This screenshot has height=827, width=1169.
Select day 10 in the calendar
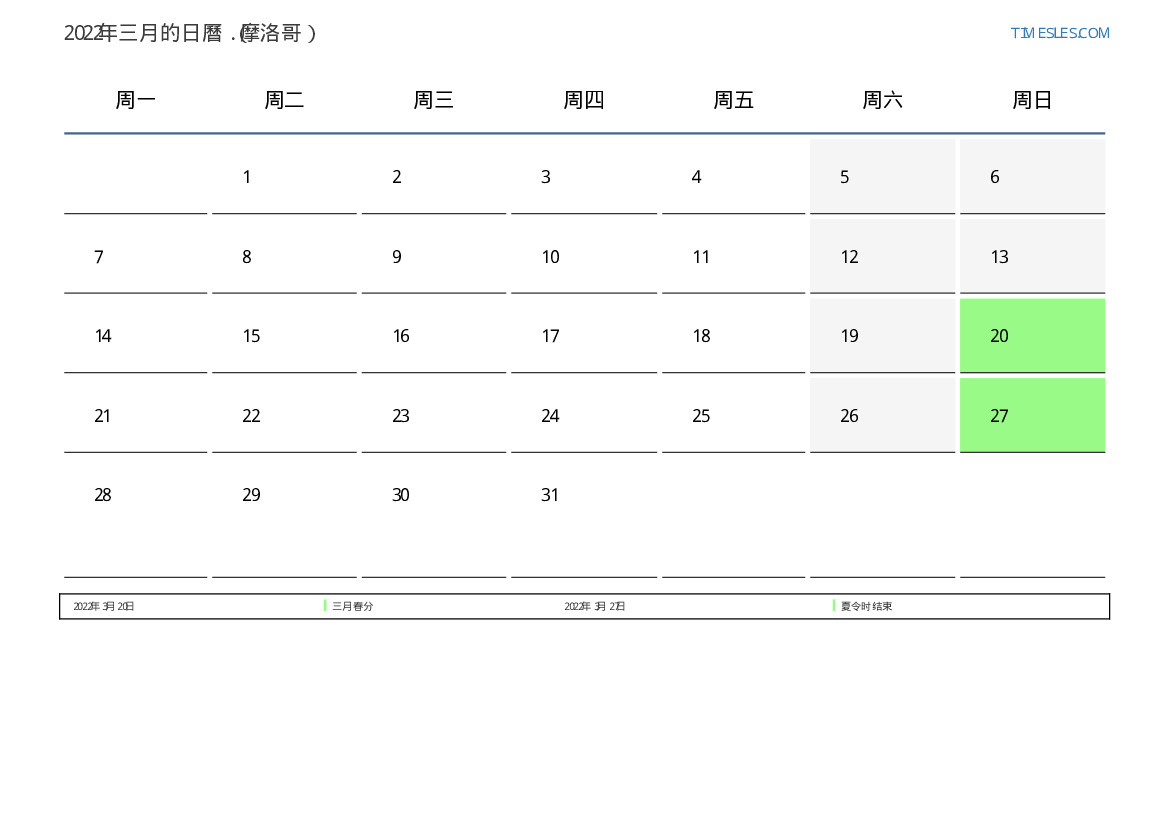pyautogui.click(x=583, y=257)
